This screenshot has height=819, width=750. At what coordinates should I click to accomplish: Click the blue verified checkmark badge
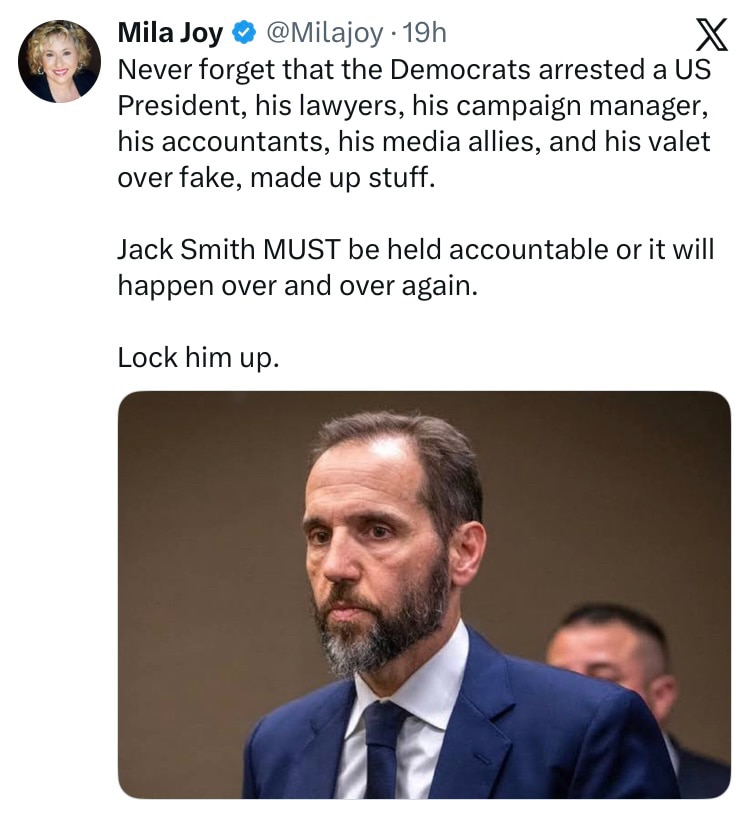pyautogui.click(x=242, y=33)
